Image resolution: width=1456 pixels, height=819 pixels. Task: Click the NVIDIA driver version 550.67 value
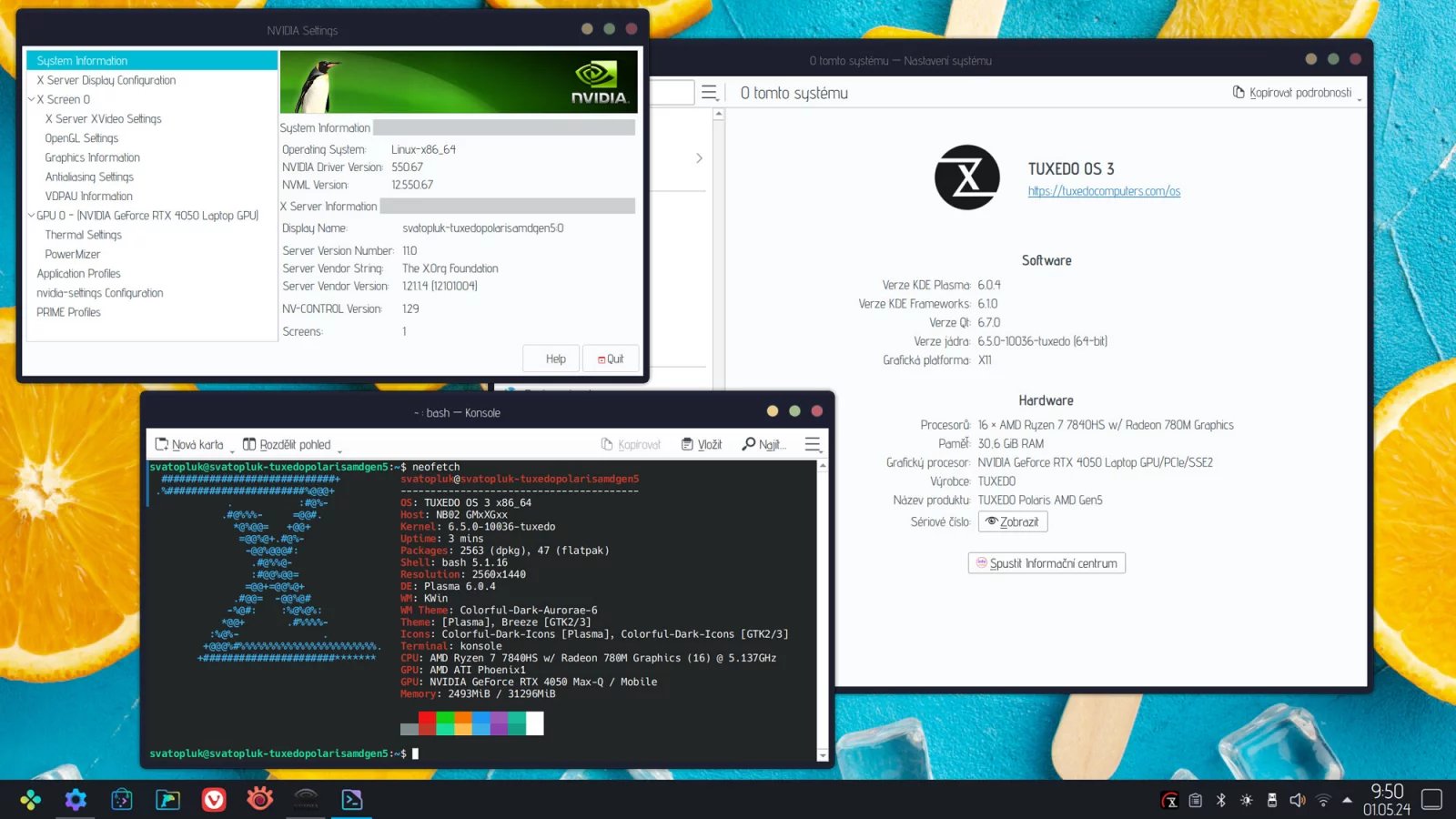coord(407,167)
